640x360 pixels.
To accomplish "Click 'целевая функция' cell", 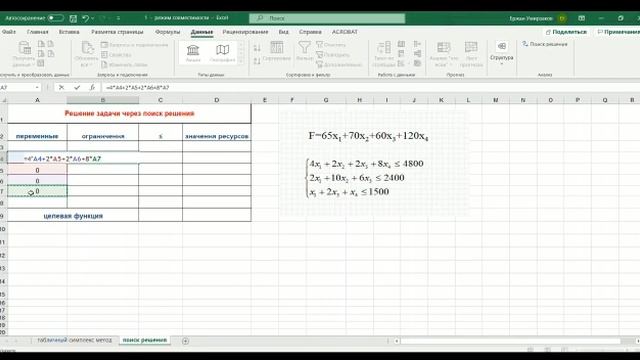I will pos(73,216).
